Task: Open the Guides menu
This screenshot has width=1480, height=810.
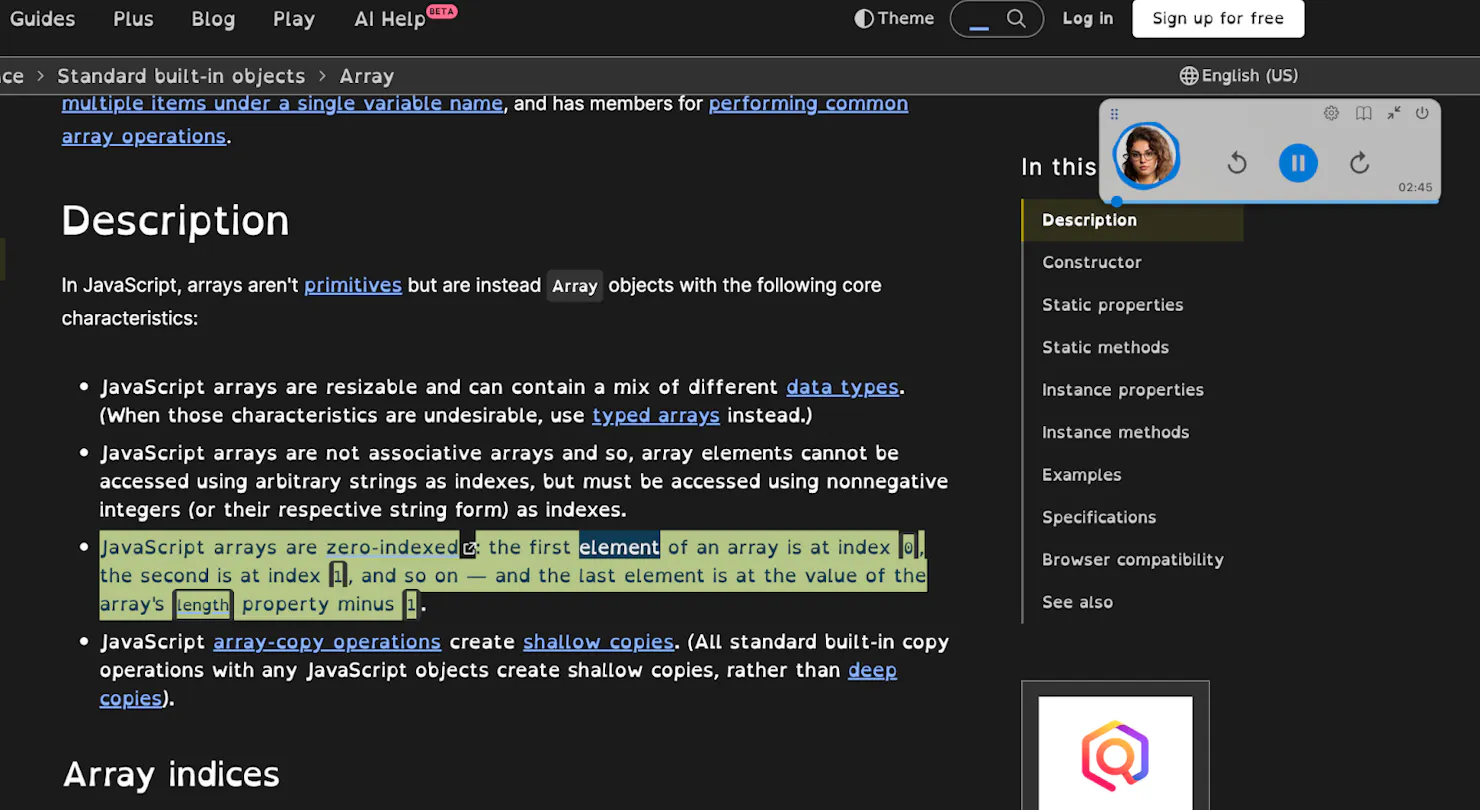Action: pos(42,19)
